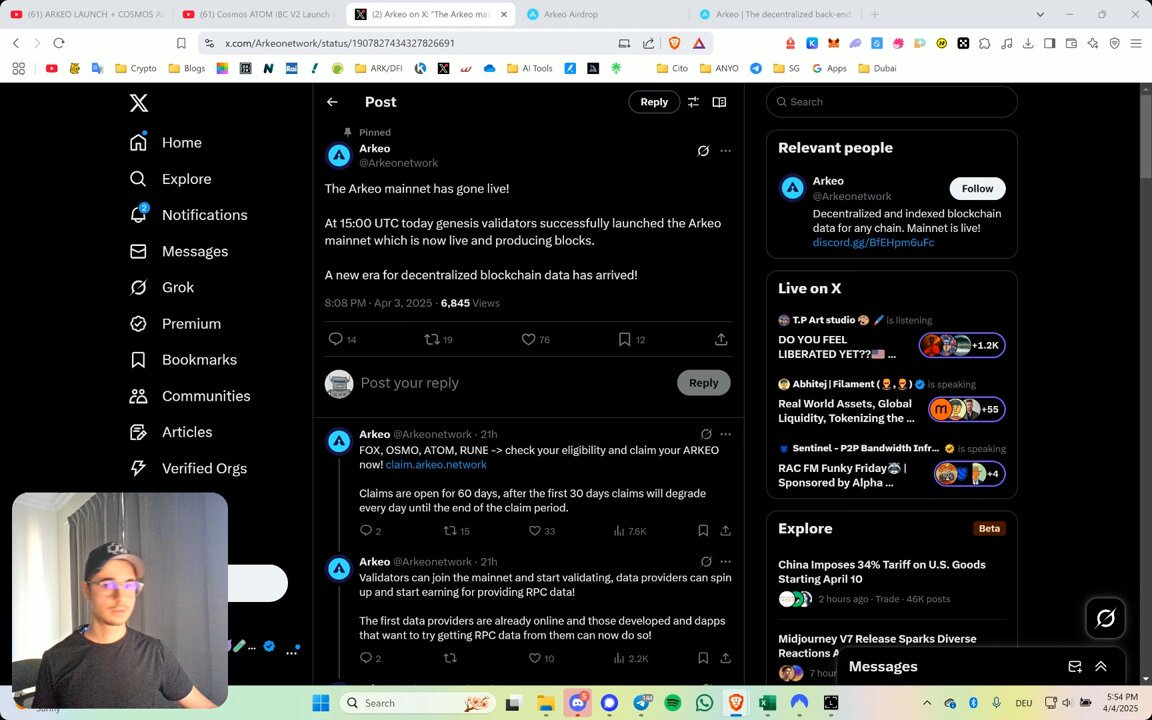Open Notifications in sidebar

(x=188, y=215)
